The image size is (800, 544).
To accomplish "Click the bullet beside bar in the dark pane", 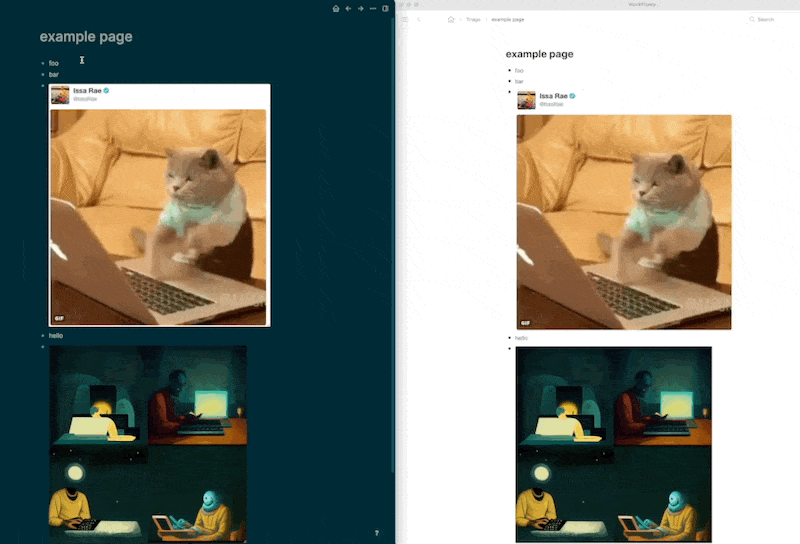I will point(42,75).
